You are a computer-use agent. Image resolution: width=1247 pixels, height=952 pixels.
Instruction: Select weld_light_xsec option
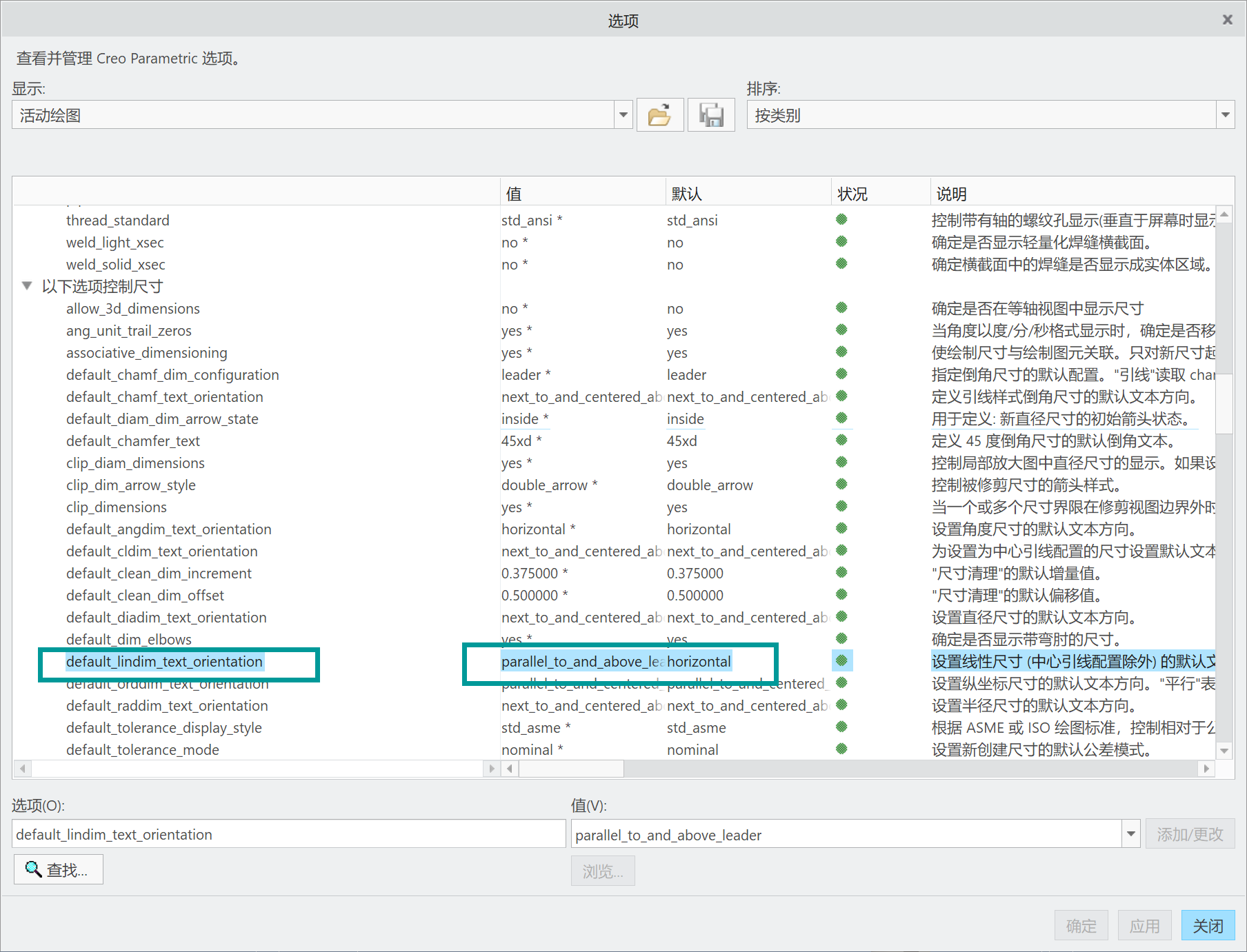point(115,242)
